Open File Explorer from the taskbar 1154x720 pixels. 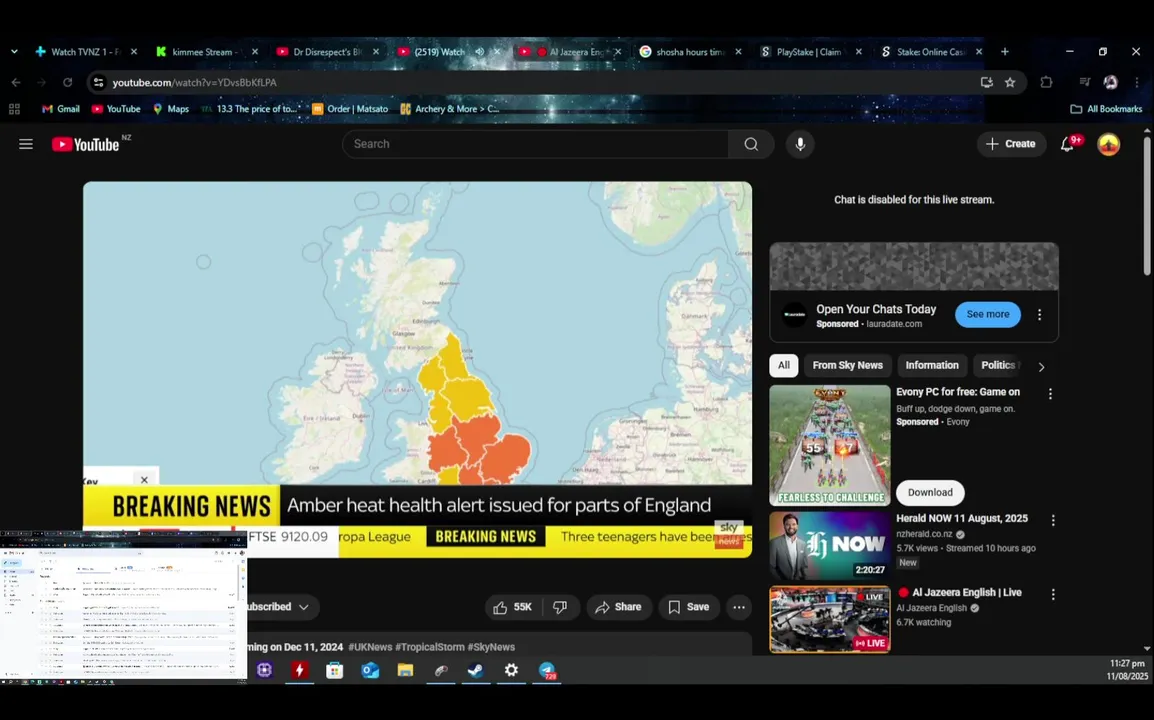coord(406,671)
